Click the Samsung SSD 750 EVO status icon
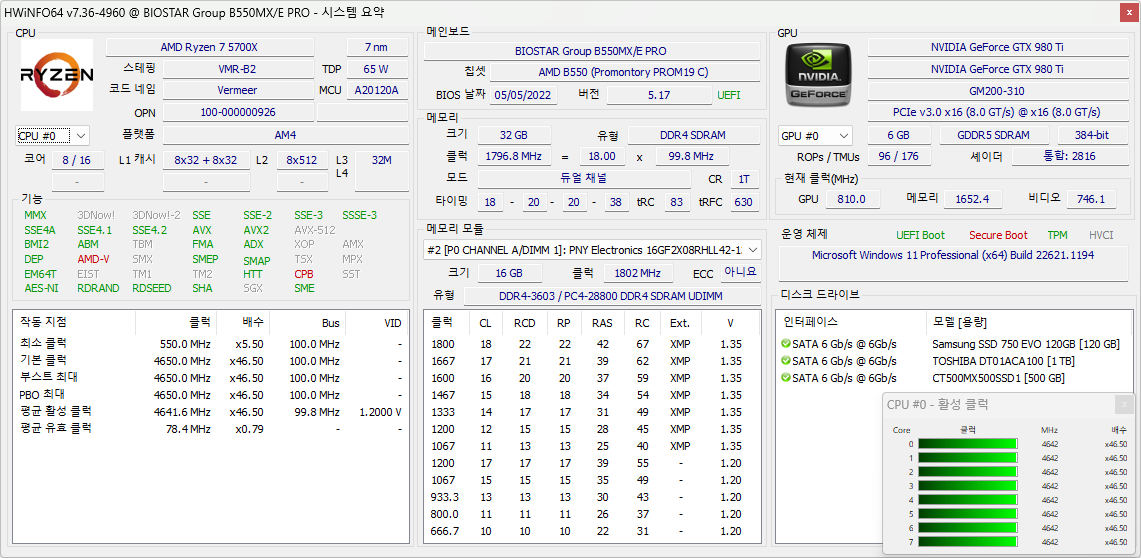This screenshot has width=1141, height=558. [x=785, y=344]
